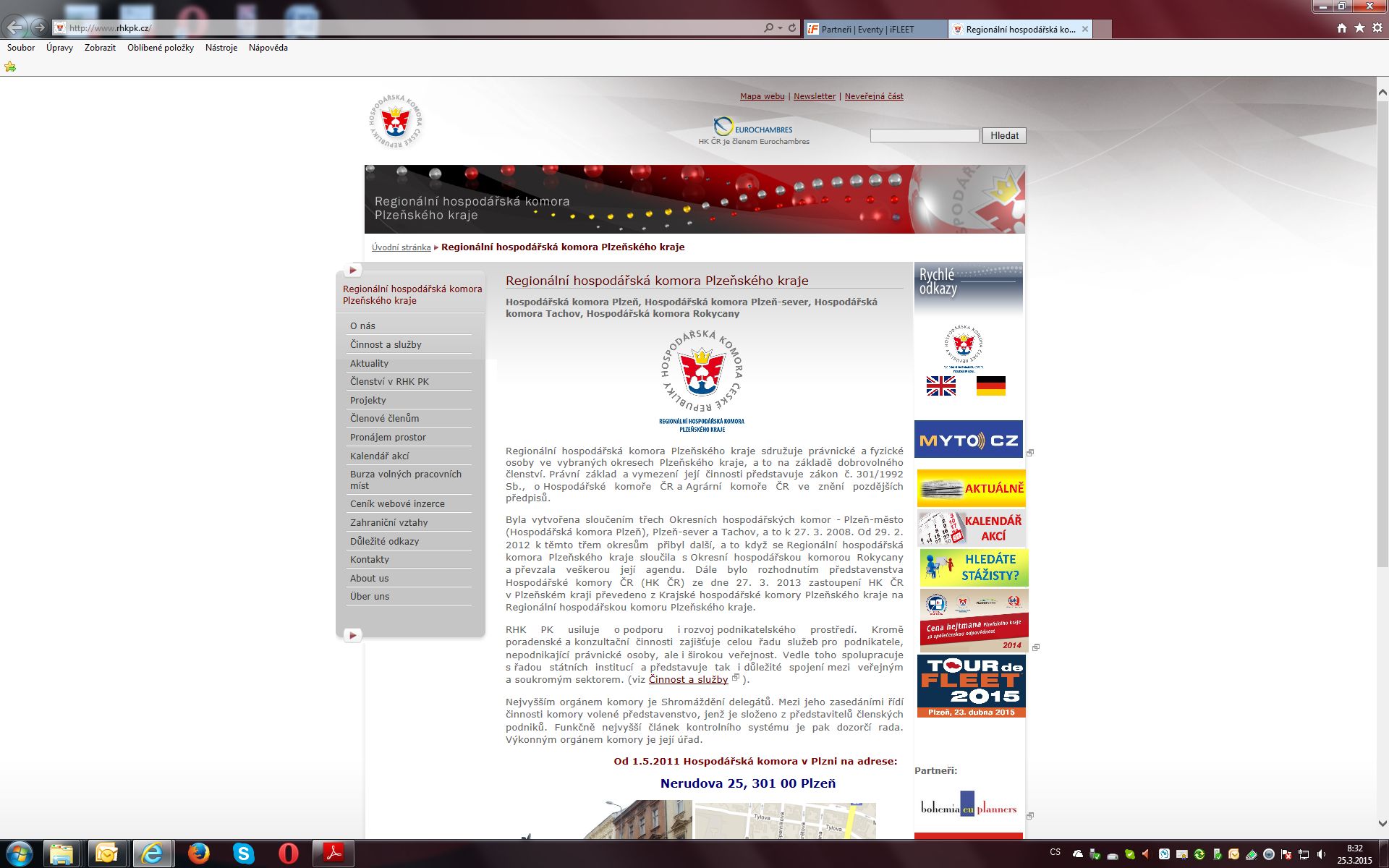This screenshot has height=868, width=1389.
Task: Open the Soubor menu
Action: point(21,48)
